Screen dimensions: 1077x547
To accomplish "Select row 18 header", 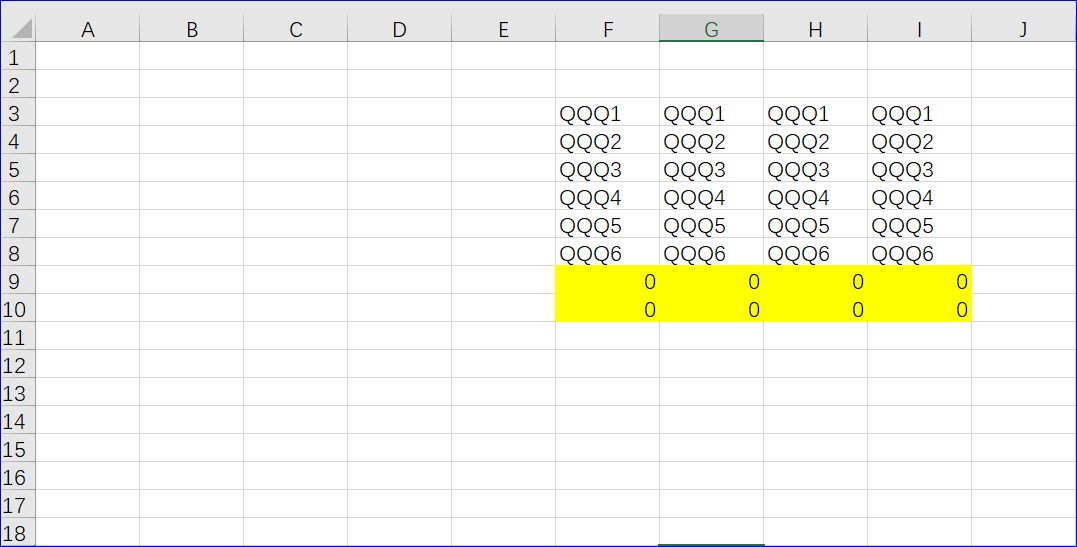I will pos(19,532).
